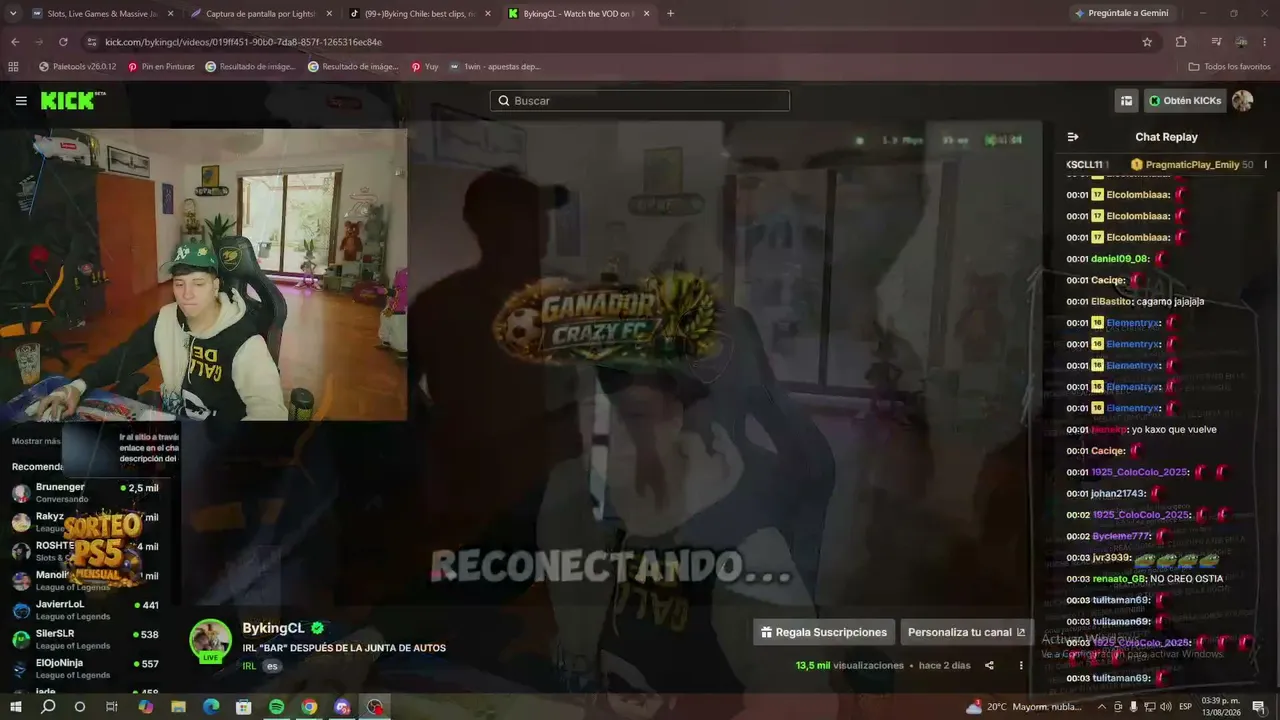Image resolution: width=1280 pixels, height=720 pixels.
Task: Open Google Chrome from the taskbar
Action: (309, 707)
